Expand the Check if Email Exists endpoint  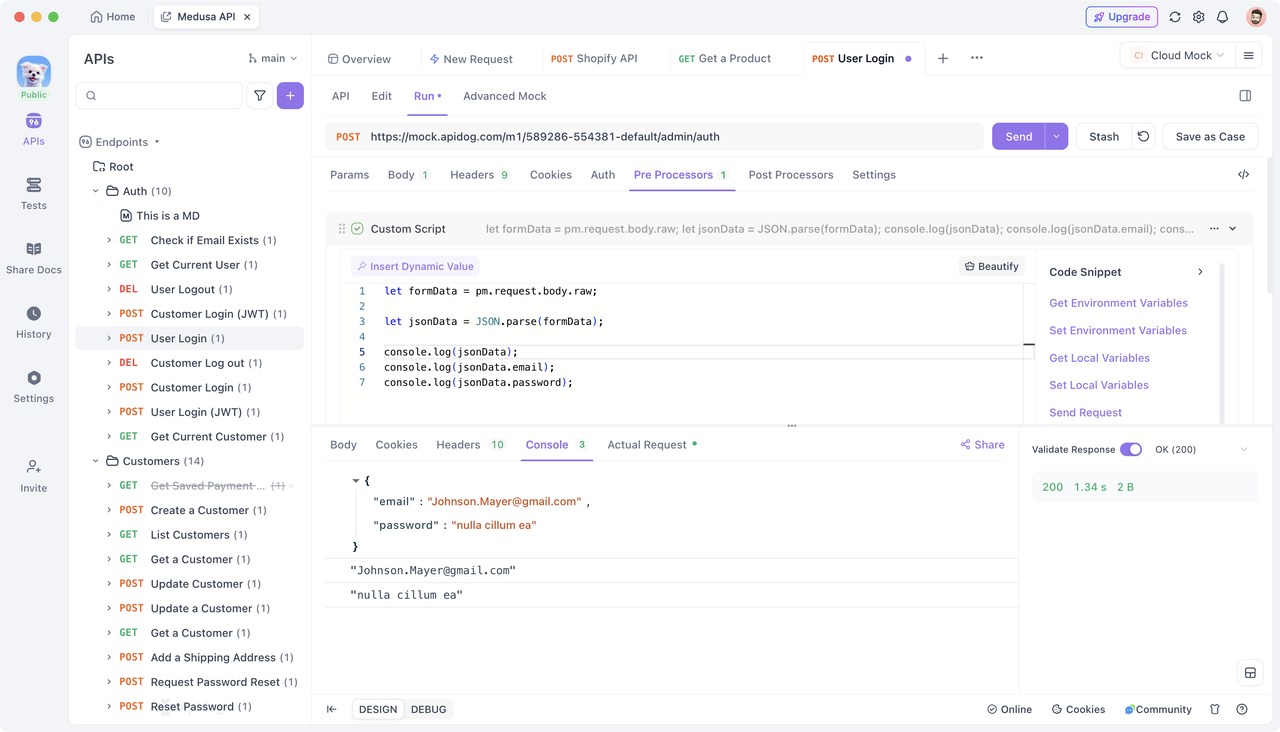tap(109, 240)
